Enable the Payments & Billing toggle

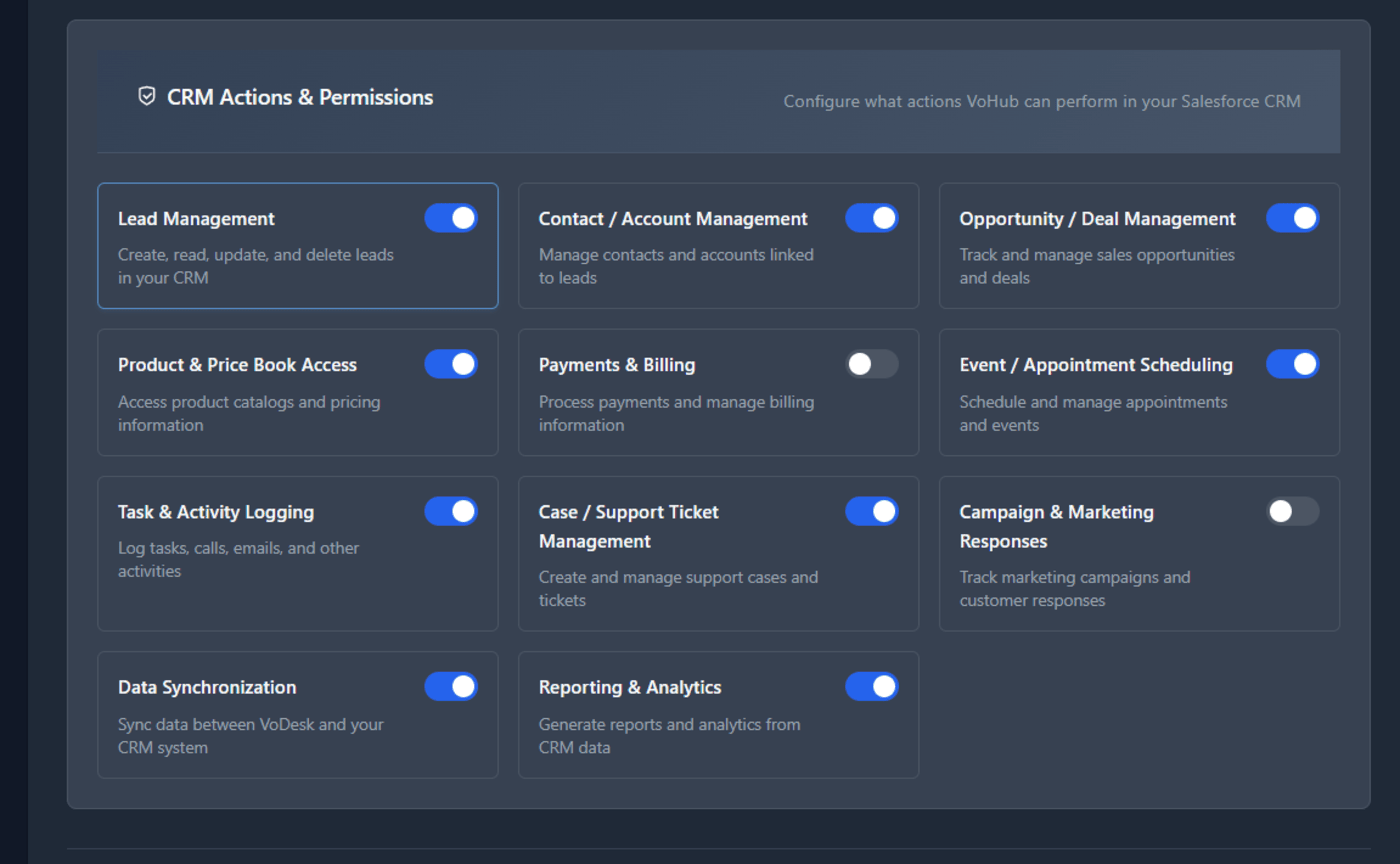pos(872,364)
